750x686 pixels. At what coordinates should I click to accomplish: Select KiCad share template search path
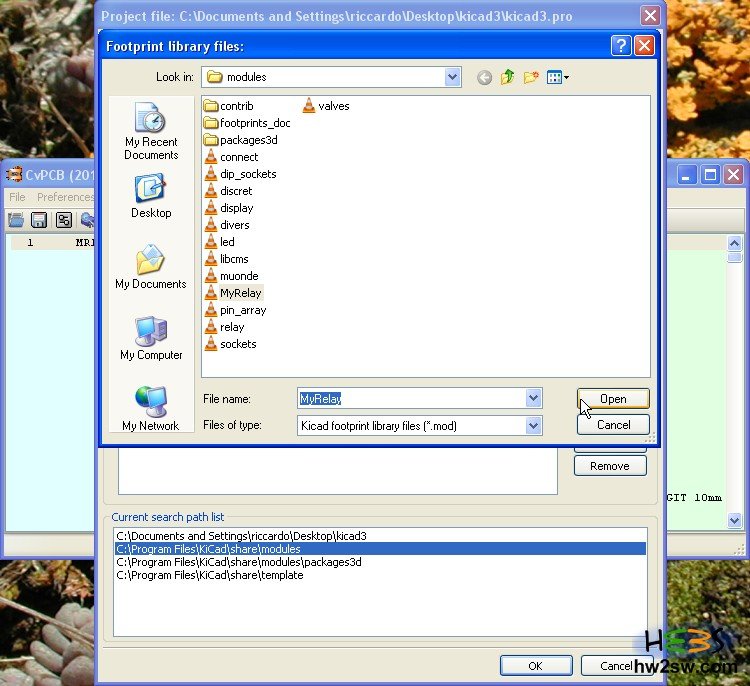coord(210,575)
